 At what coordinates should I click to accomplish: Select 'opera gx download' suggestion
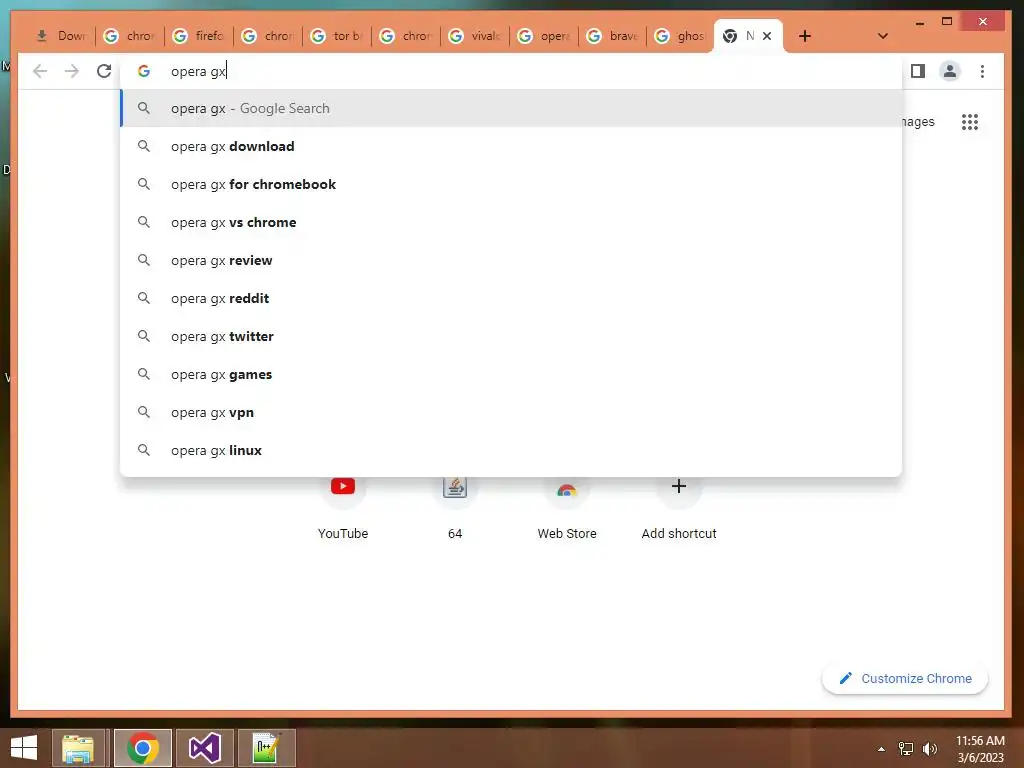[511, 146]
